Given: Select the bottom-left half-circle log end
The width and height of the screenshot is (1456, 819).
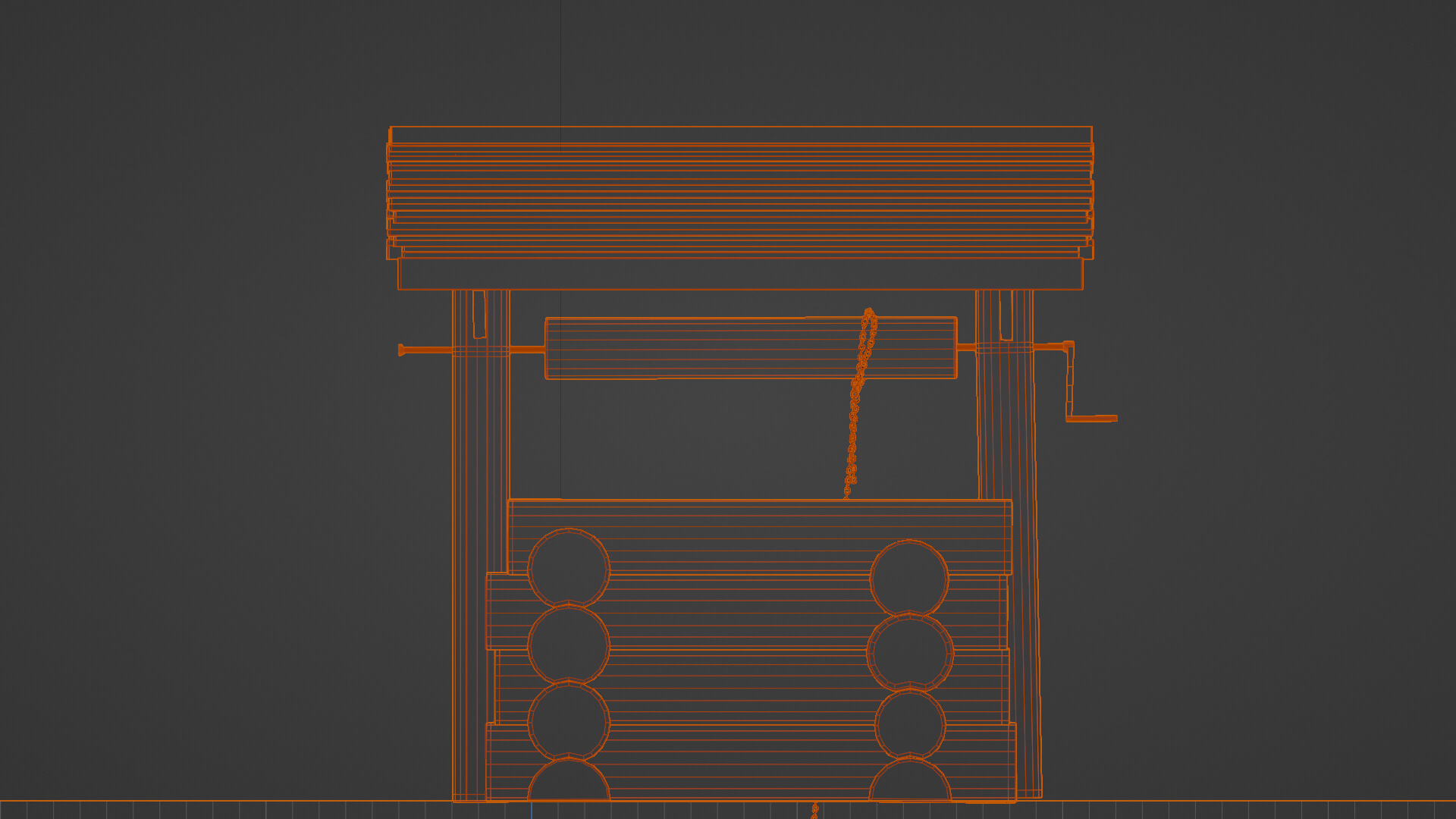Looking at the screenshot, I should [569, 783].
